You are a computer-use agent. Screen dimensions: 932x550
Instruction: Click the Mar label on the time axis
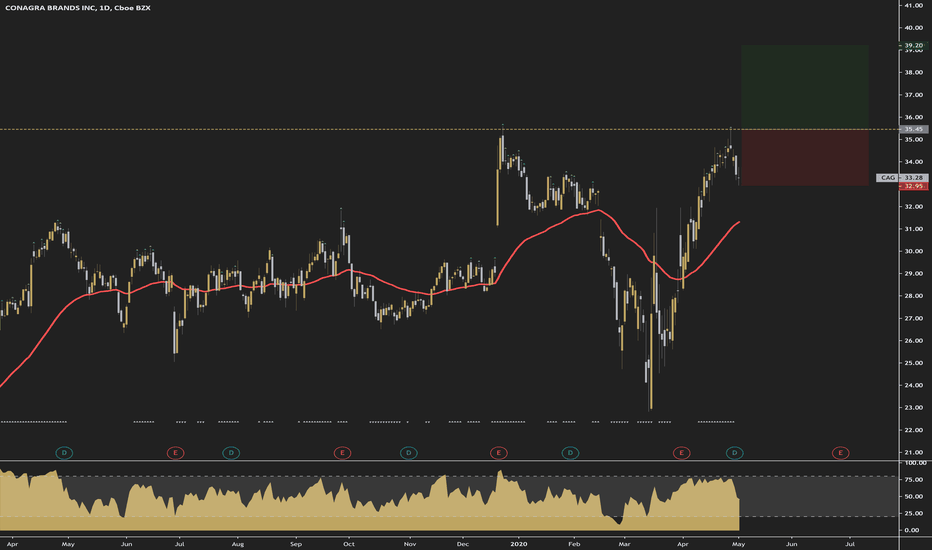(624, 544)
